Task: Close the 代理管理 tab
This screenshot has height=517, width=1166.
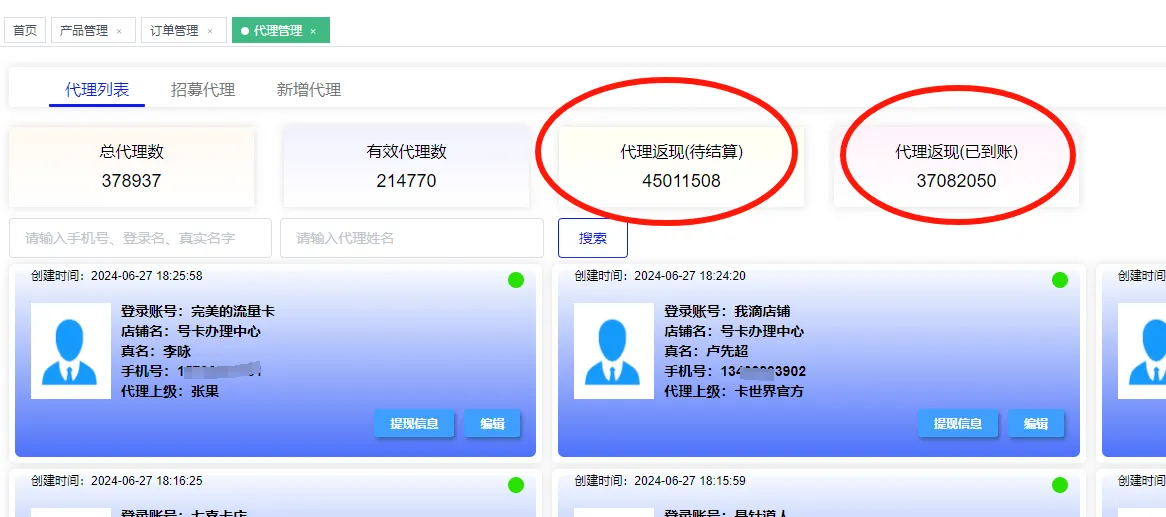Action: pyautogui.click(x=313, y=31)
